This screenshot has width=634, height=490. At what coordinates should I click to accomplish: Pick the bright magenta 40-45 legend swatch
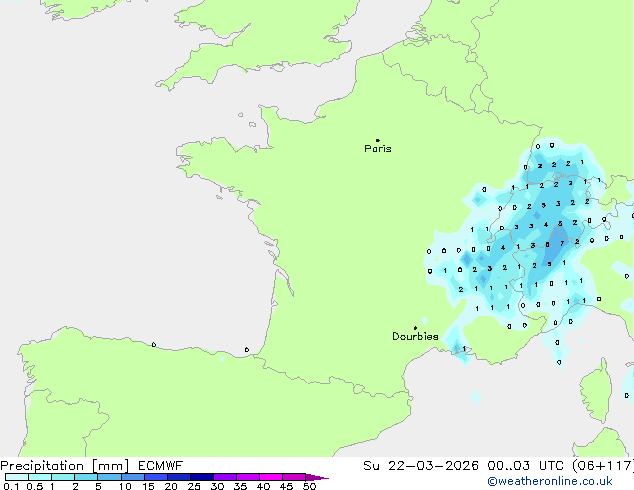point(271,477)
